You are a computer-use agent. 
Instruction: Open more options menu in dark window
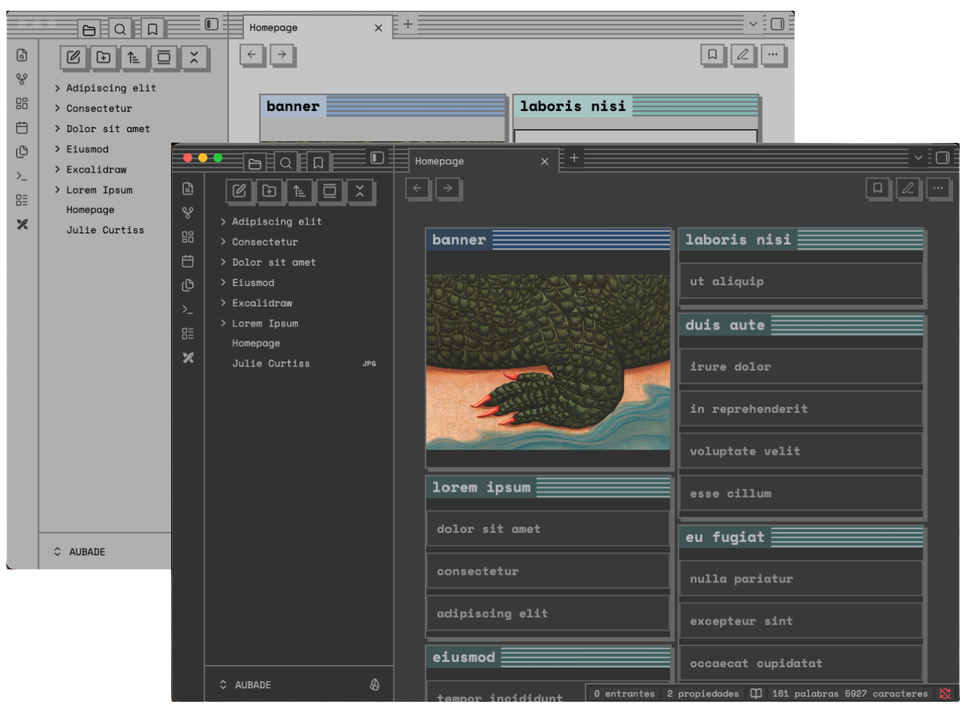[939, 188]
